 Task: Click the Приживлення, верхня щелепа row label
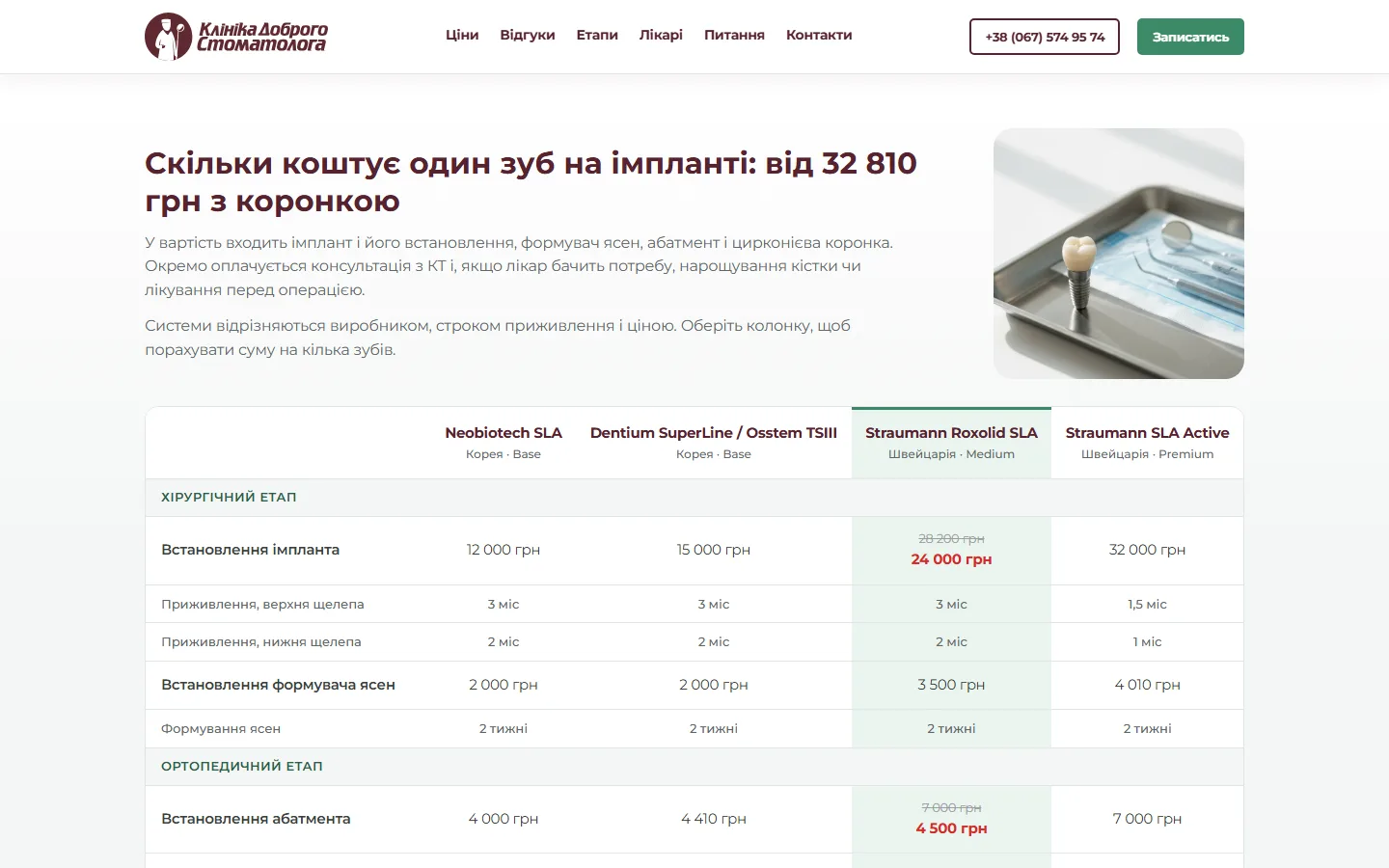click(262, 605)
